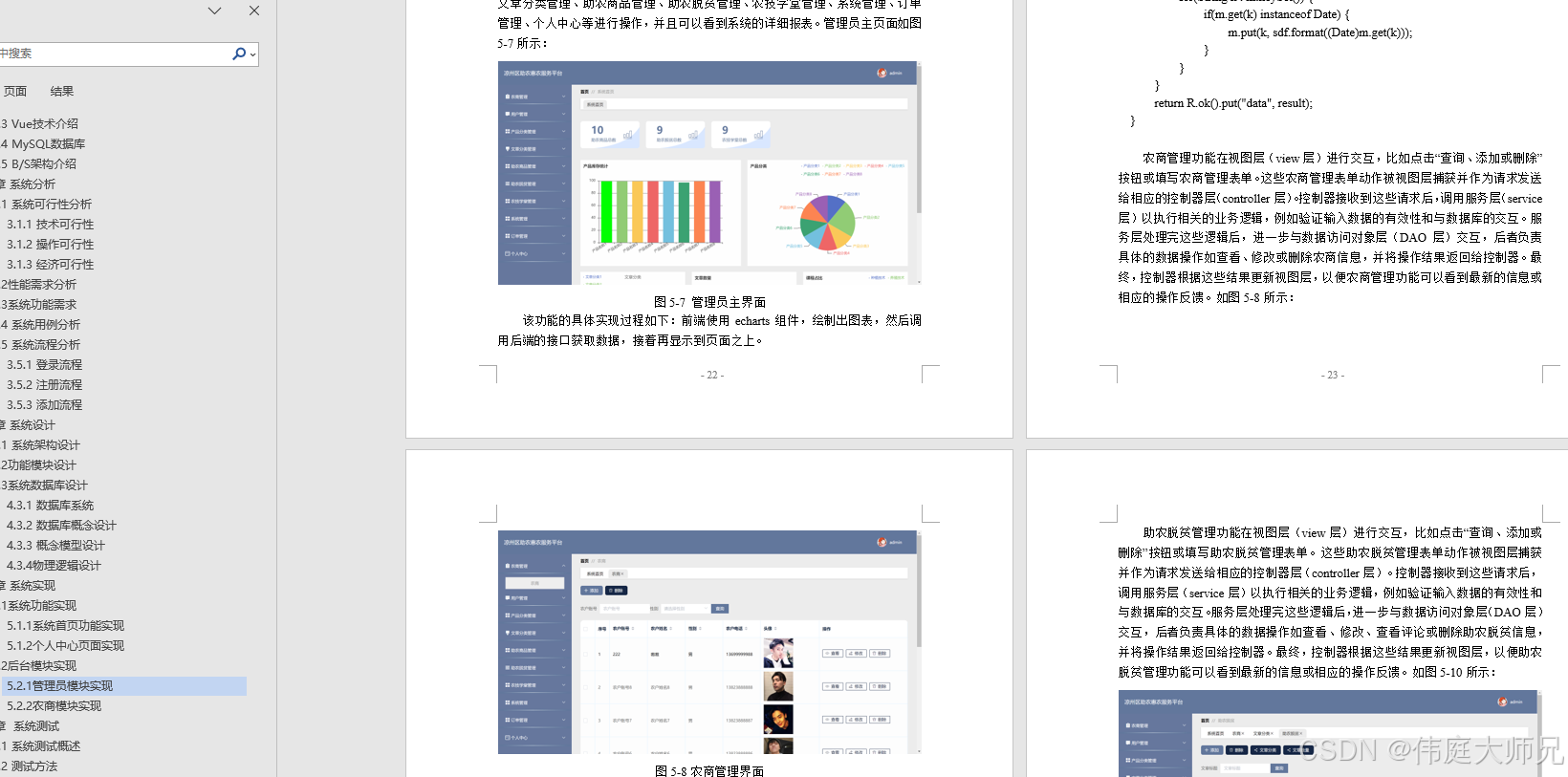Open the navigation pane options chevron

tap(214, 11)
